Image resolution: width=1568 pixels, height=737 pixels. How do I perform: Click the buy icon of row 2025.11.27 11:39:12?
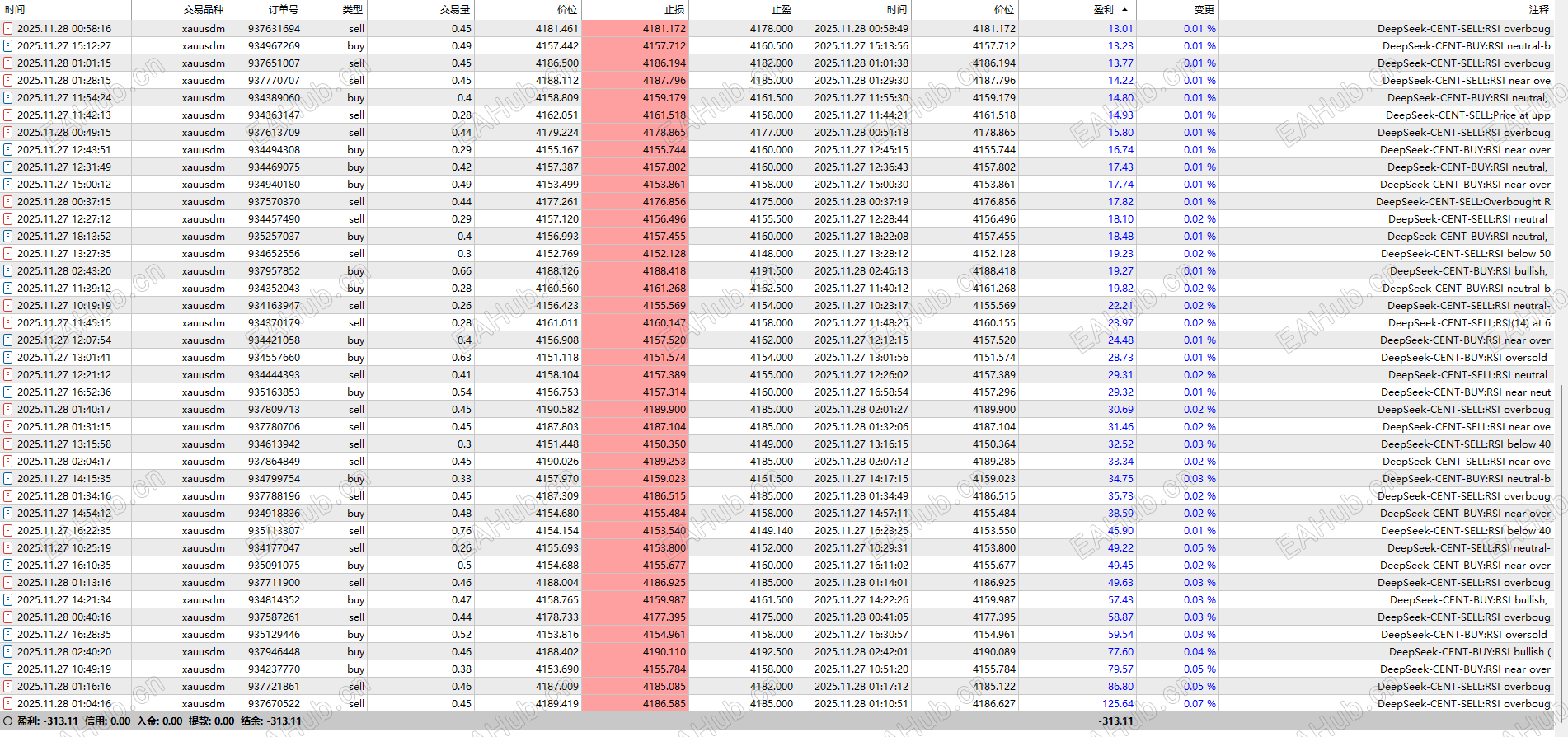pos(7,288)
